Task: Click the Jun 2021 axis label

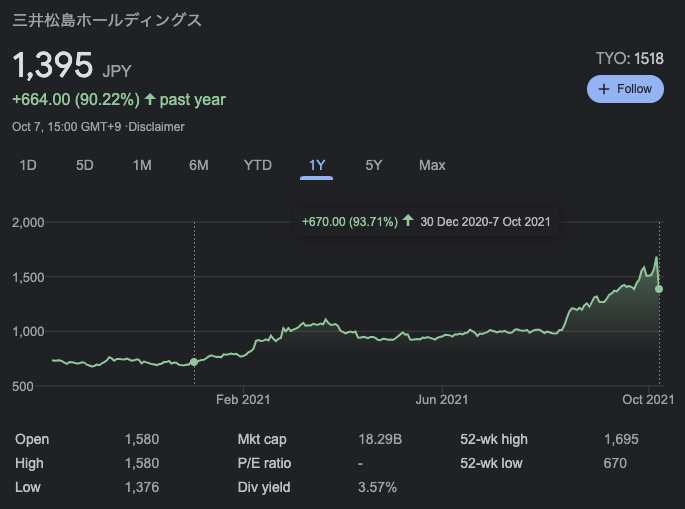Action: (x=442, y=399)
